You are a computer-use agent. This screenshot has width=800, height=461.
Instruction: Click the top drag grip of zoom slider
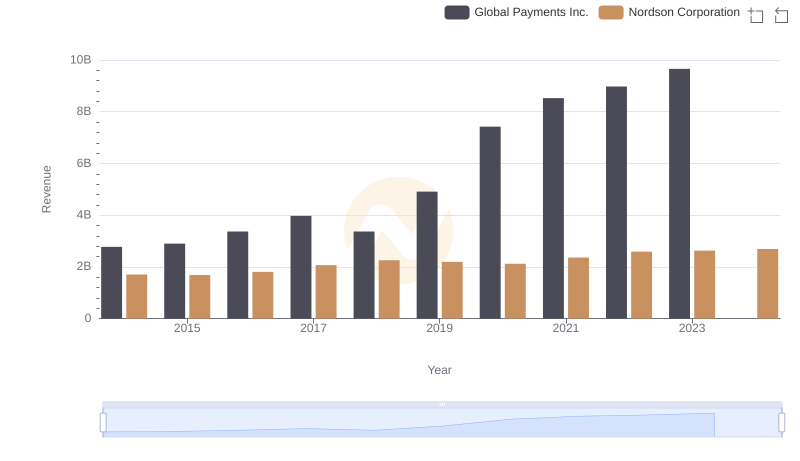pos(442,405)
